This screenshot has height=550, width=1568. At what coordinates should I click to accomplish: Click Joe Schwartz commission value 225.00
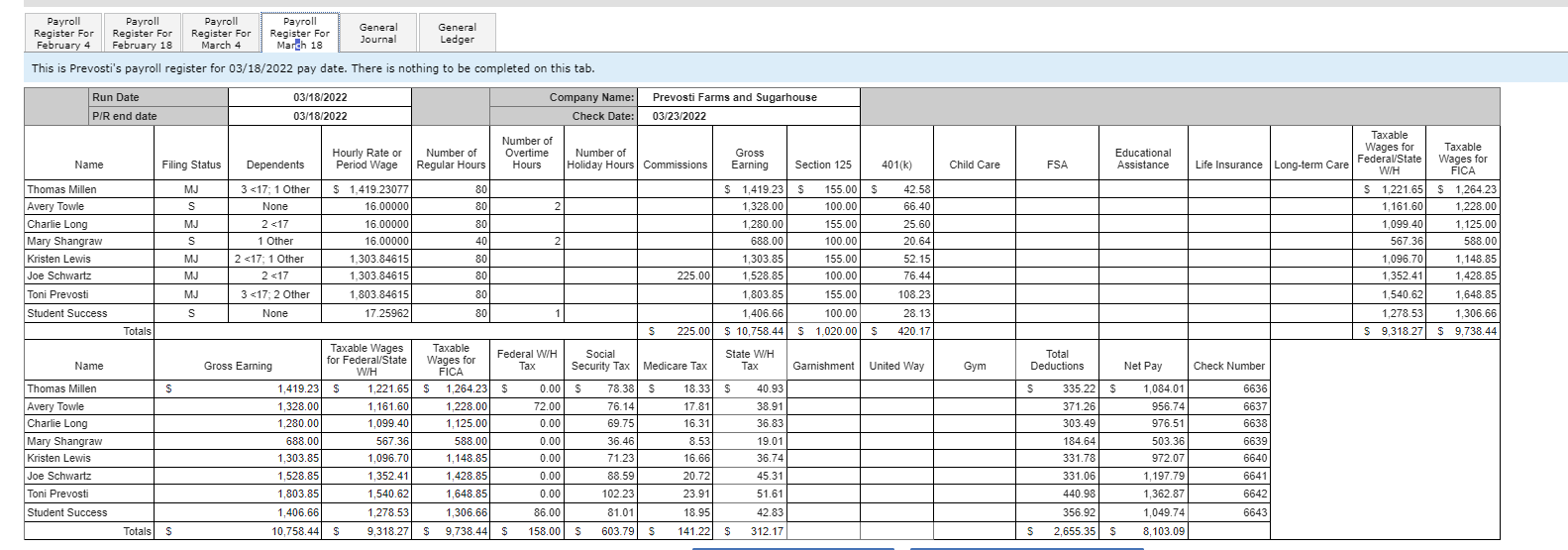click(x=693, y=275)
